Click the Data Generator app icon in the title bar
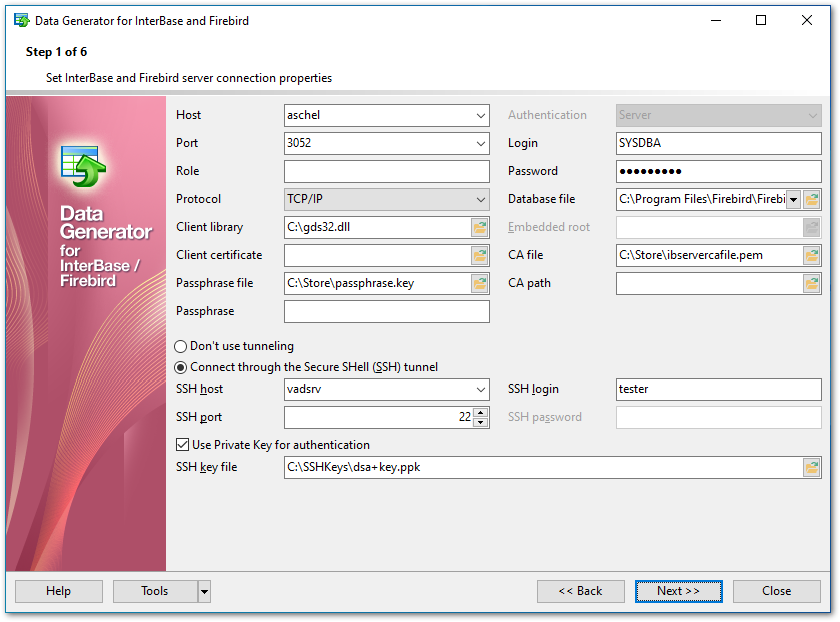This screenshot has height=622, width=840. 21,20
